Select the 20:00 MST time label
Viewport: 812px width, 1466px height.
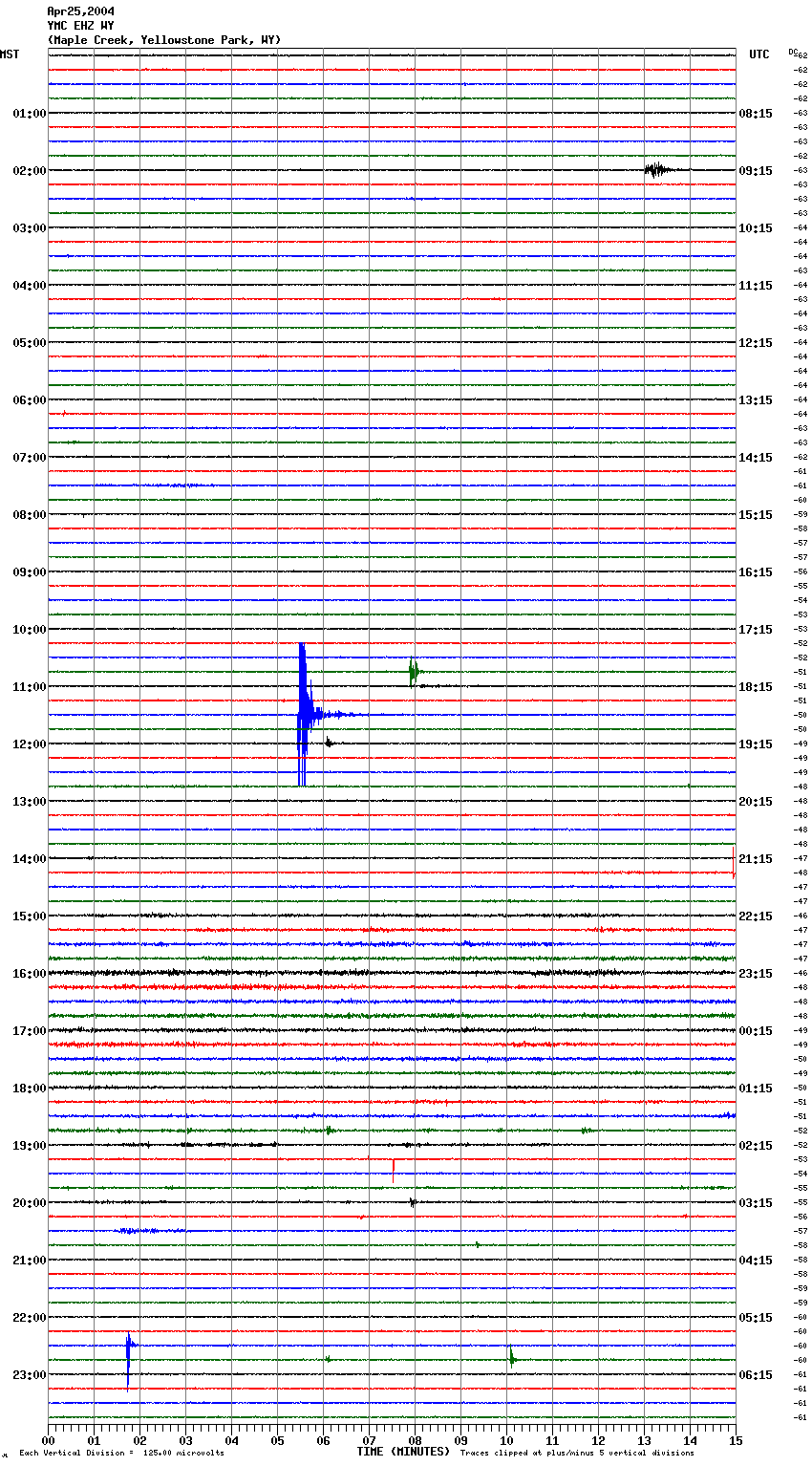click(x=30, y=1203)
